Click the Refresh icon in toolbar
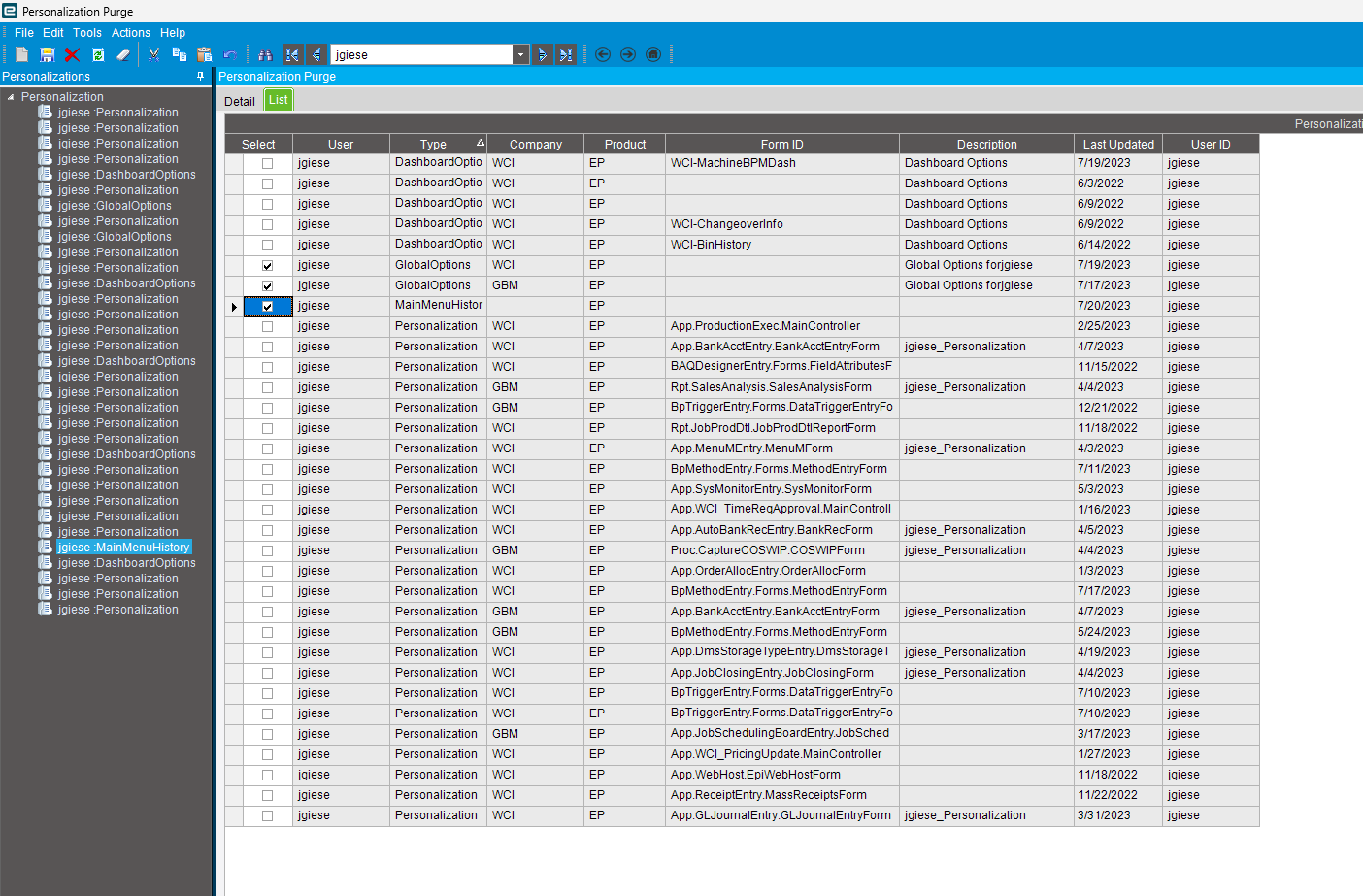The height and width of the screenshot is (896, 1363). click(x=98, y=55)
